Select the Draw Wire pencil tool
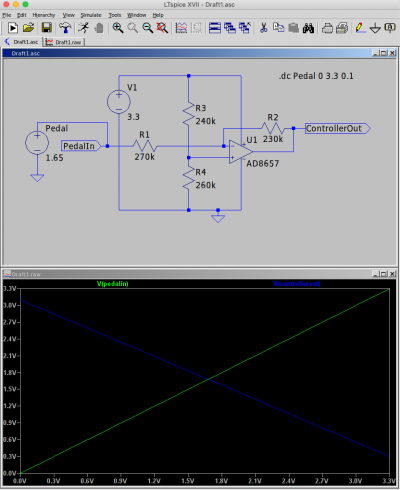Viewport: 400px width, 490px height. 360,28
